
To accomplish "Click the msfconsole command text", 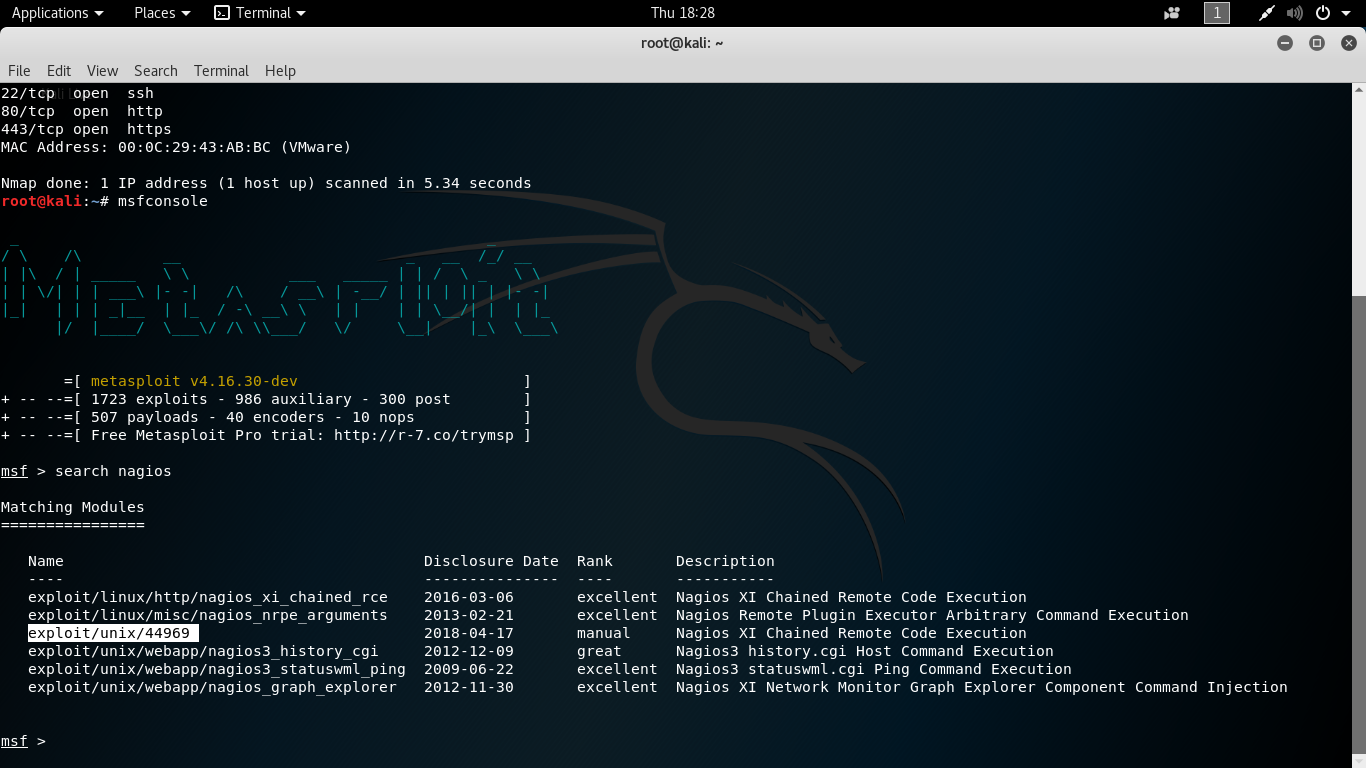I will [163, 201].
